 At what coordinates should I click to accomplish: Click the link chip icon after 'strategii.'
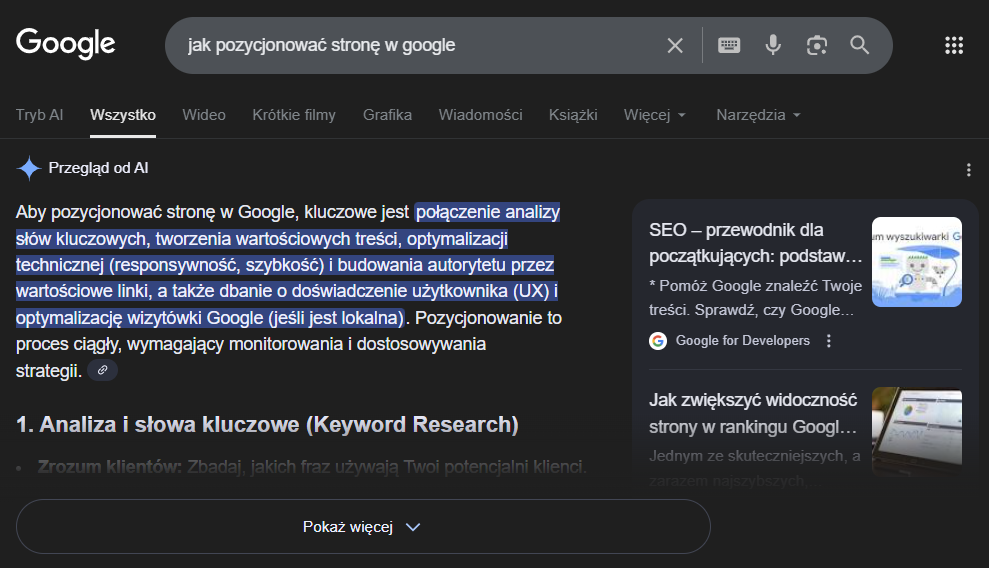(x=102, y=370)
